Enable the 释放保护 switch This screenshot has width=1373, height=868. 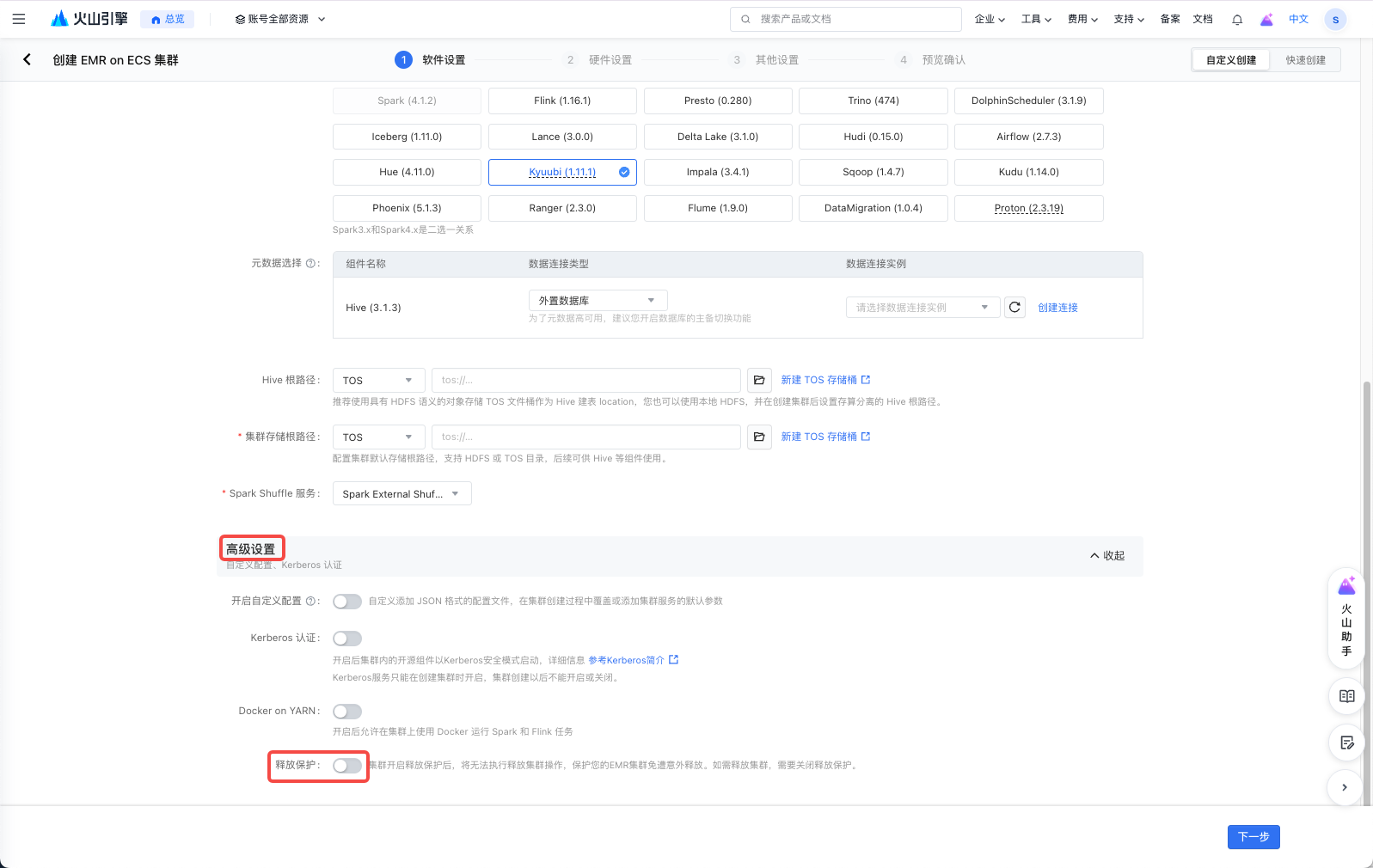(x=347, y=766)
